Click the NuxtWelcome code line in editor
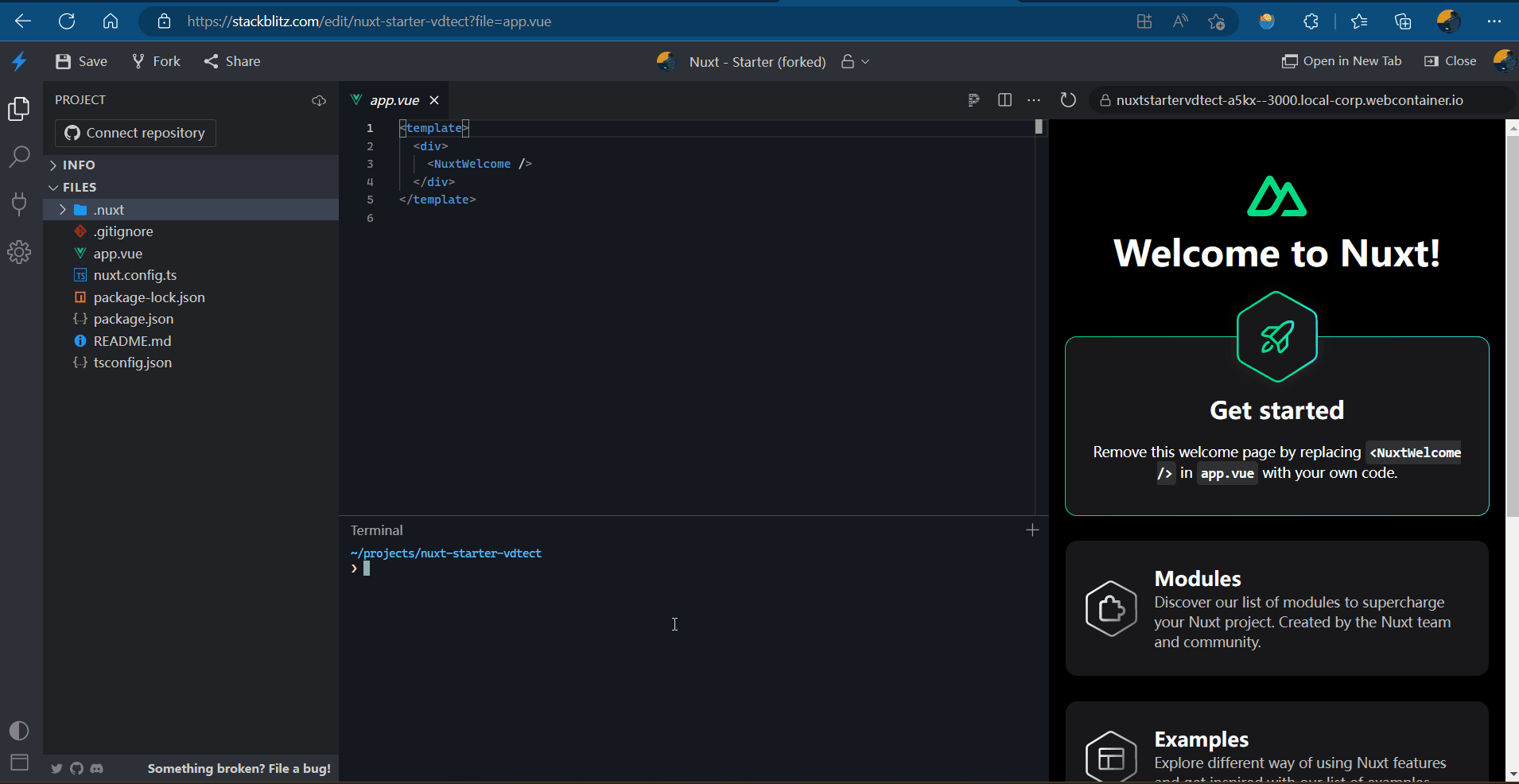 tap(480, 164)
